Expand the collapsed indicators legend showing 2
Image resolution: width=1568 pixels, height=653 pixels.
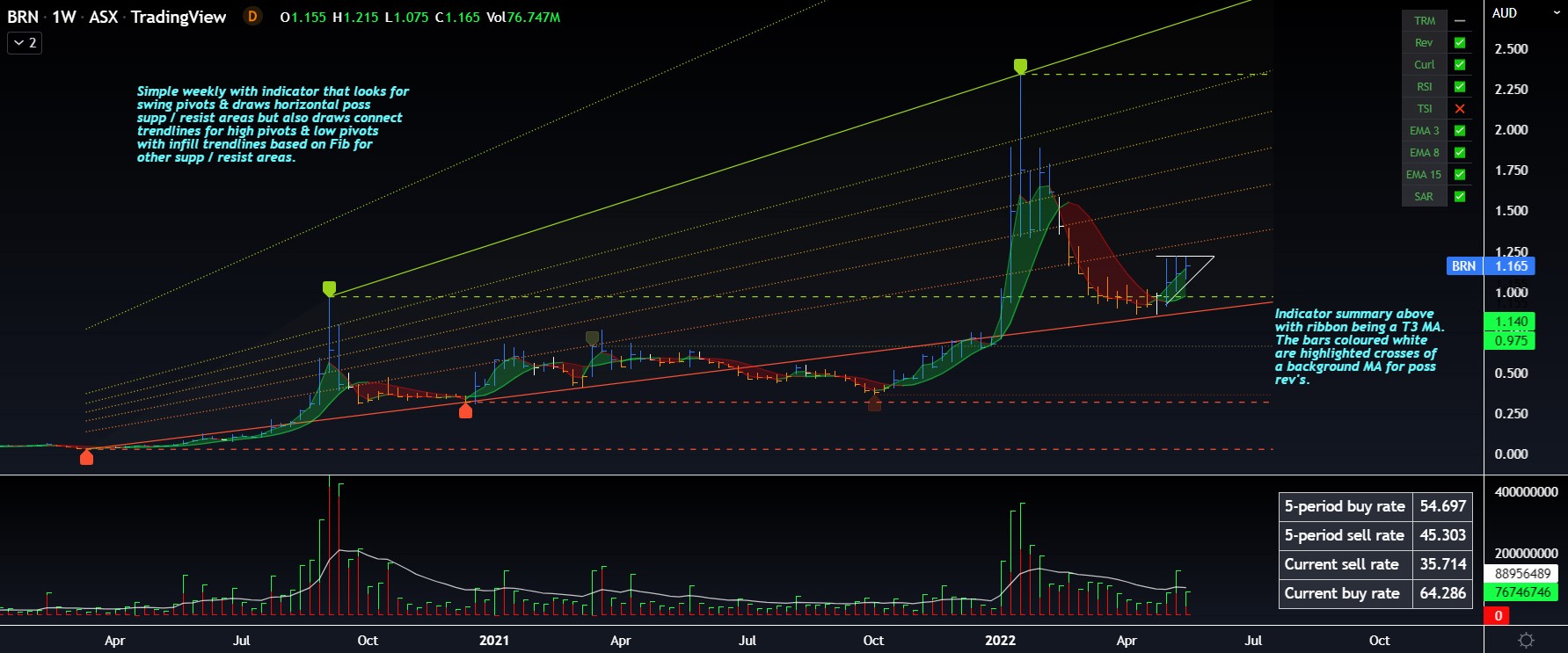[25, 42]
